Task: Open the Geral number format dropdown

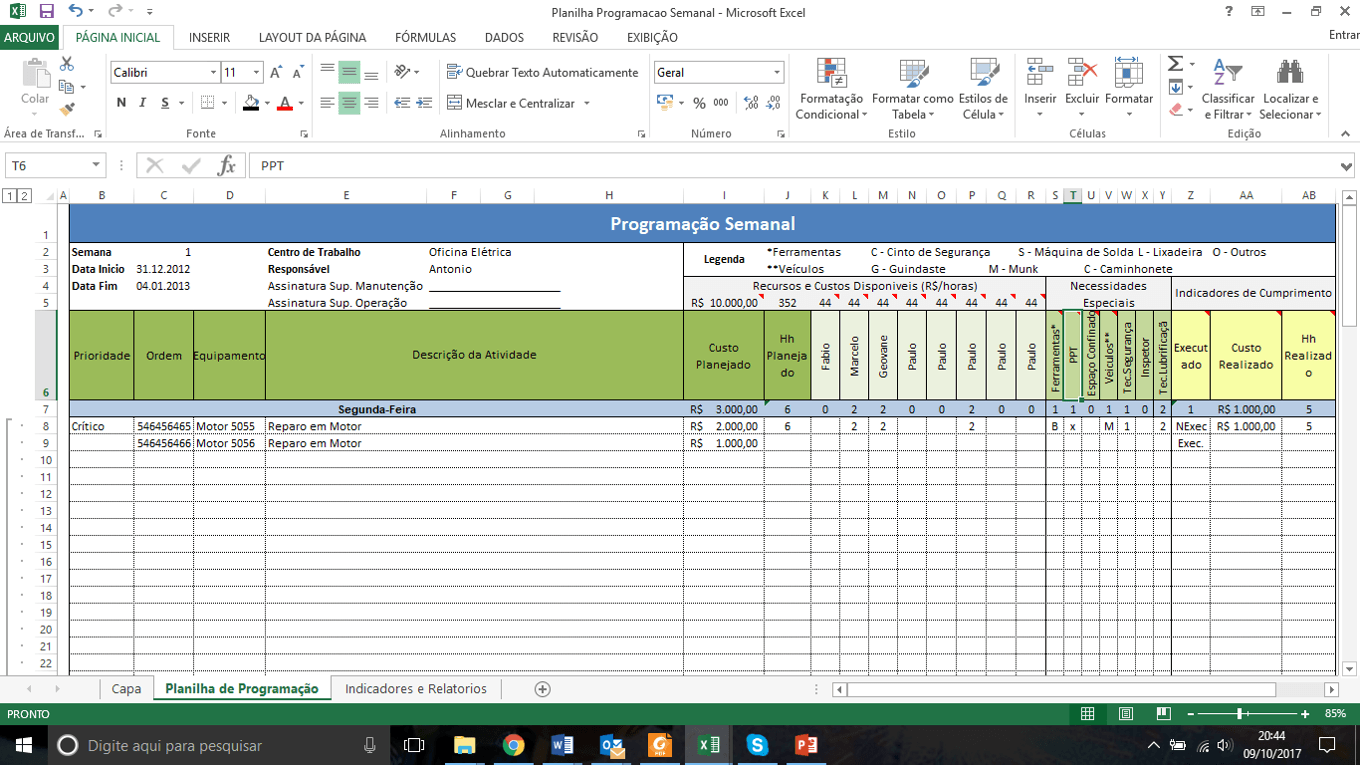Action: tap(777, 73)
